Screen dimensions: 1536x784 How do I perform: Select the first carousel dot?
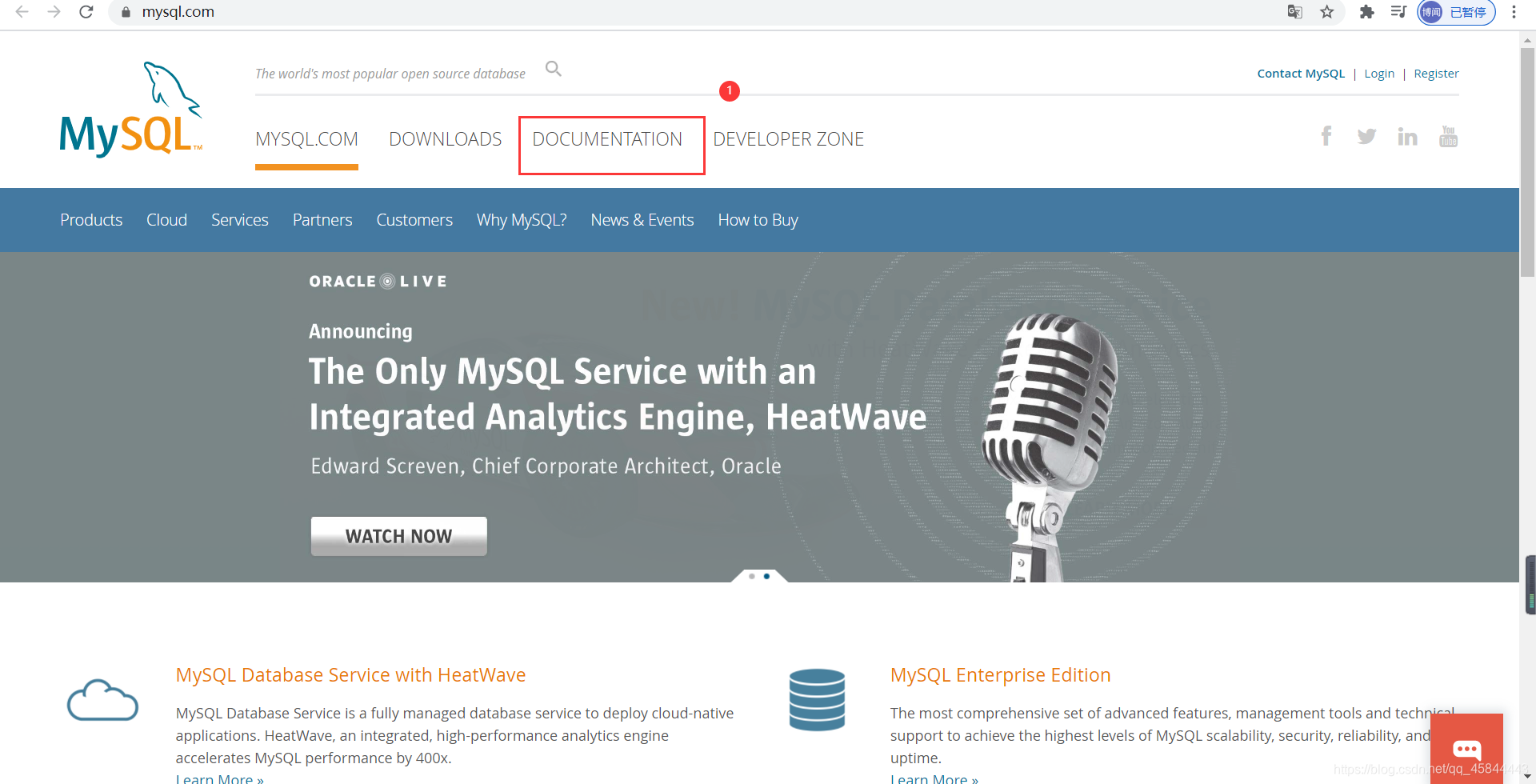click(752, 576)
